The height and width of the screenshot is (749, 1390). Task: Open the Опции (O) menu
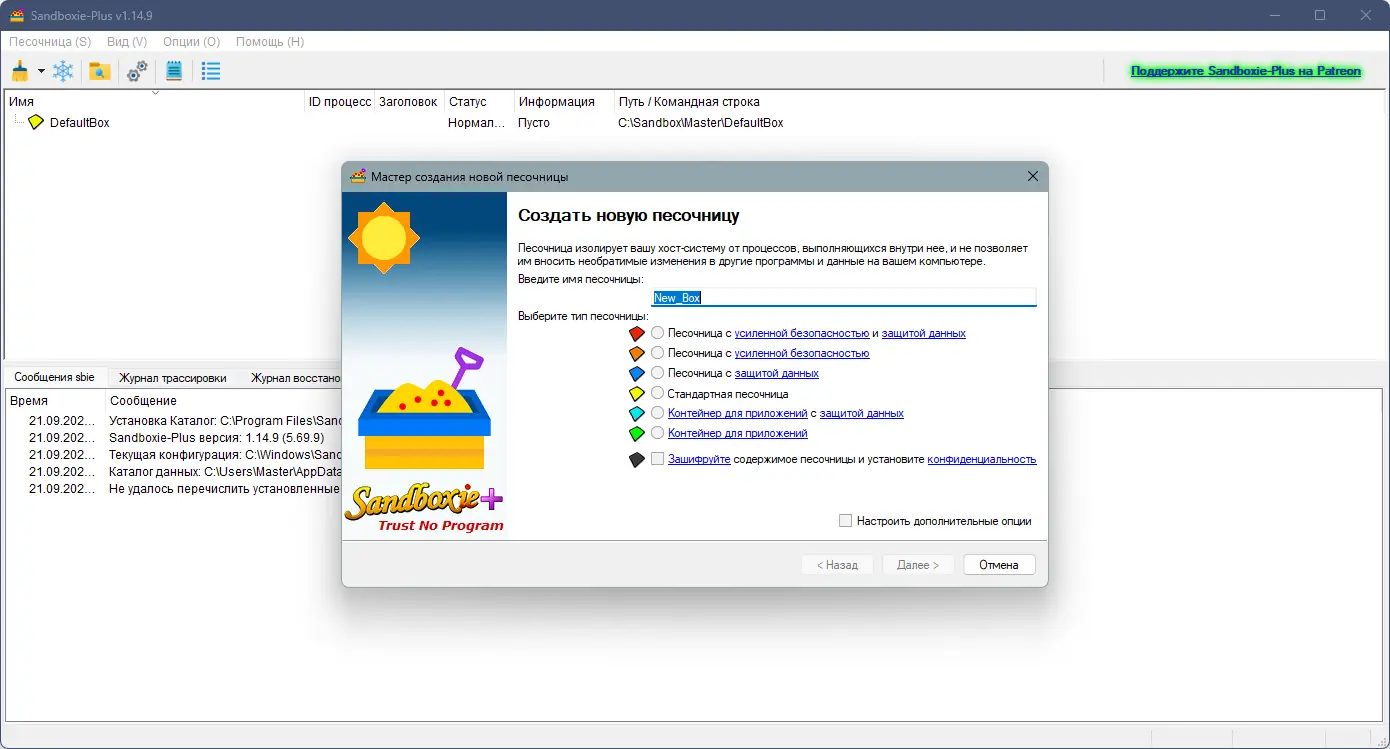pyautogui.click(x=191, y=42)
